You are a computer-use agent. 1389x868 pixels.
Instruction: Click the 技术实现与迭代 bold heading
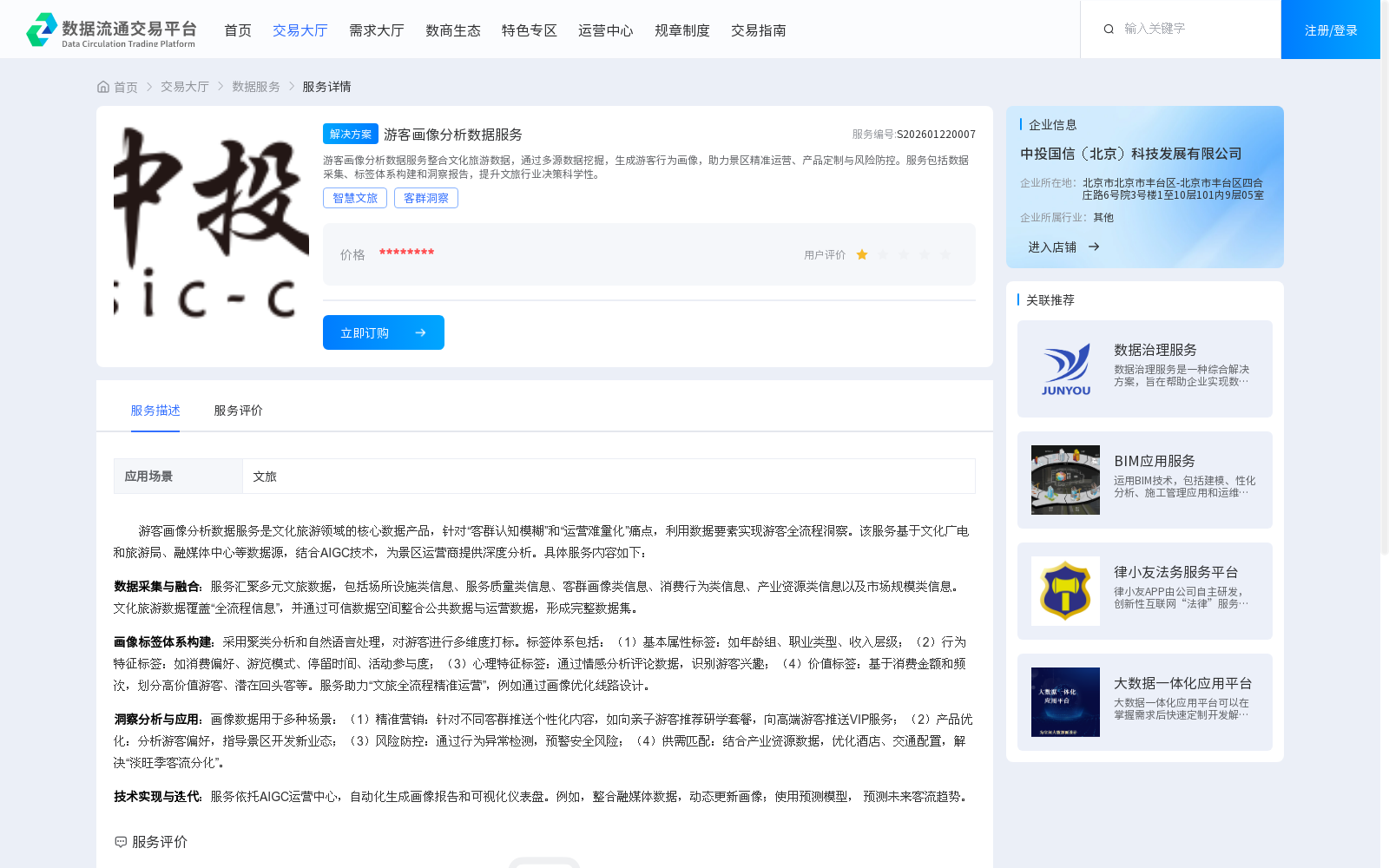pos(157,797)
